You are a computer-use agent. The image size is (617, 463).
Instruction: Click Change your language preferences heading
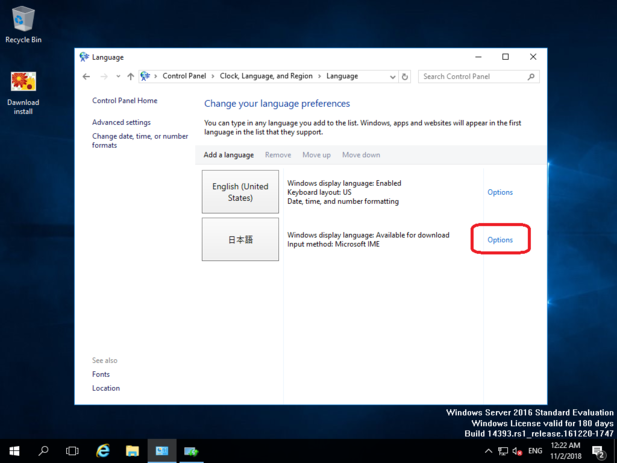tap(277, 104)
